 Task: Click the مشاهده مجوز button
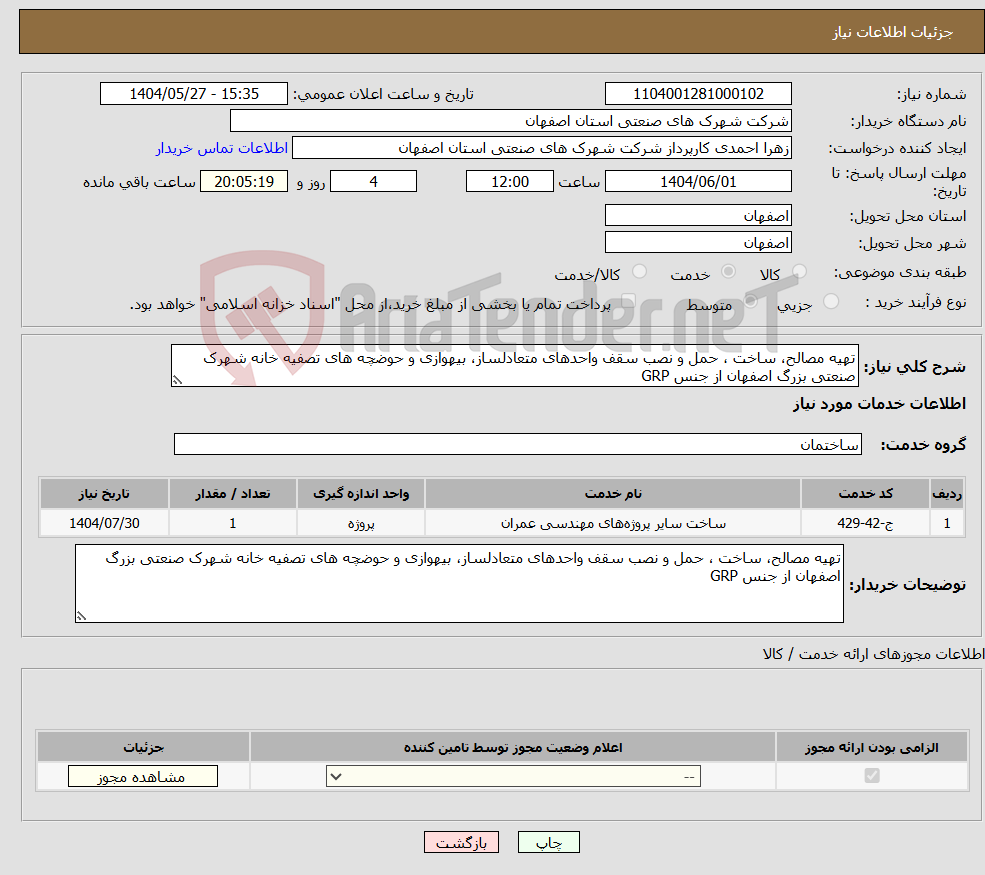pos(142,775)
